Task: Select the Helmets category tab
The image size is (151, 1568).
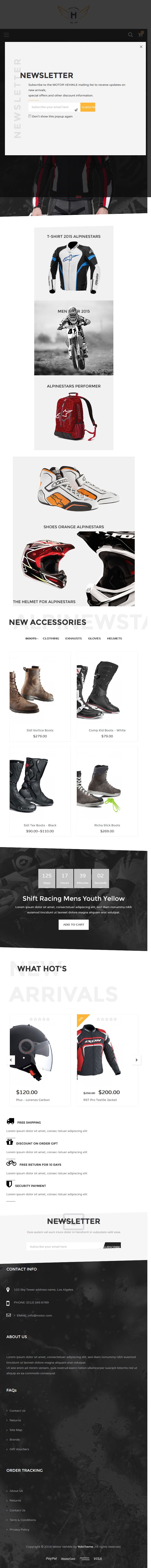Action: pos(114,639)
